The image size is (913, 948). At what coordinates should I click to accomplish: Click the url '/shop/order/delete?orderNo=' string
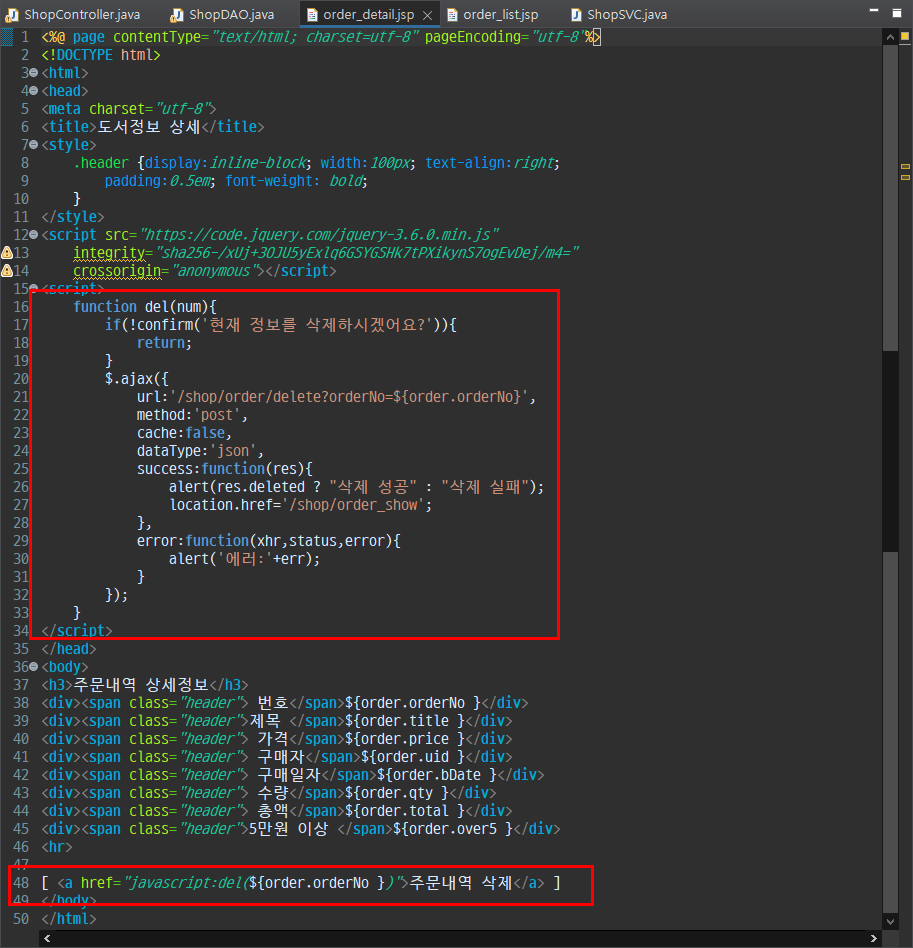[352, 397]
